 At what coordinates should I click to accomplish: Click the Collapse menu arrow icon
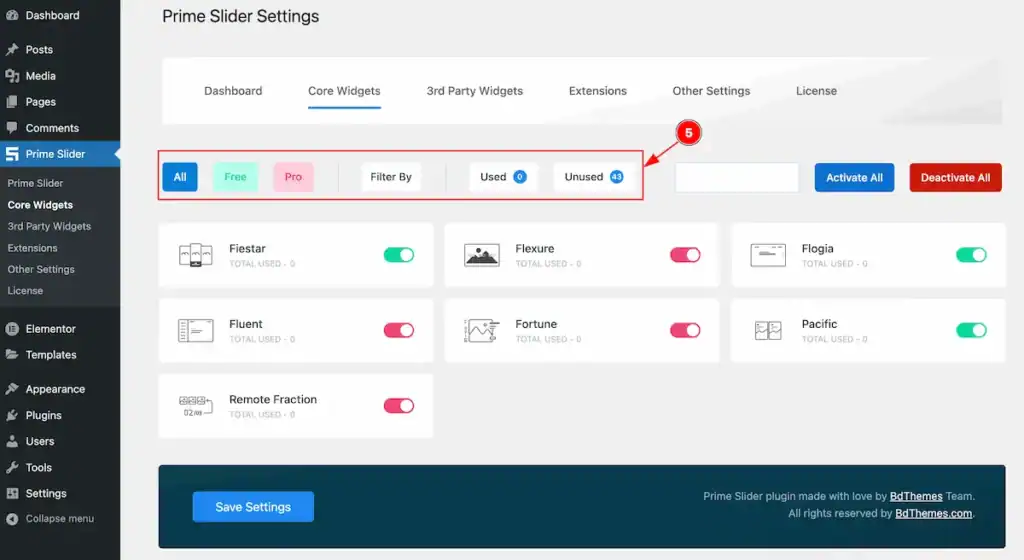12,519
